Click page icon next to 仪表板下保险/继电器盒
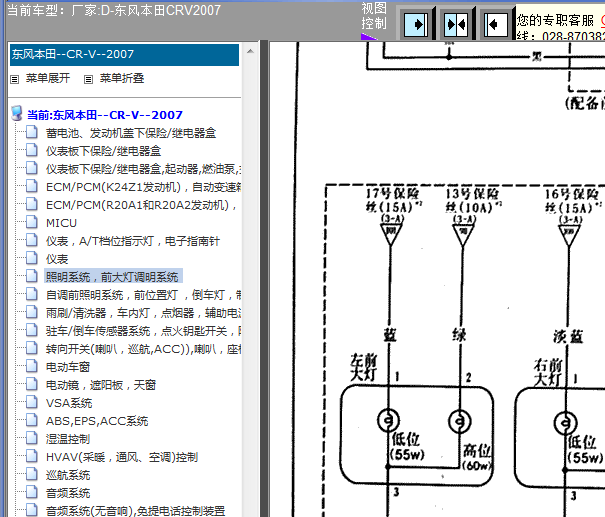605x517 pixels. tap(32, 150)
